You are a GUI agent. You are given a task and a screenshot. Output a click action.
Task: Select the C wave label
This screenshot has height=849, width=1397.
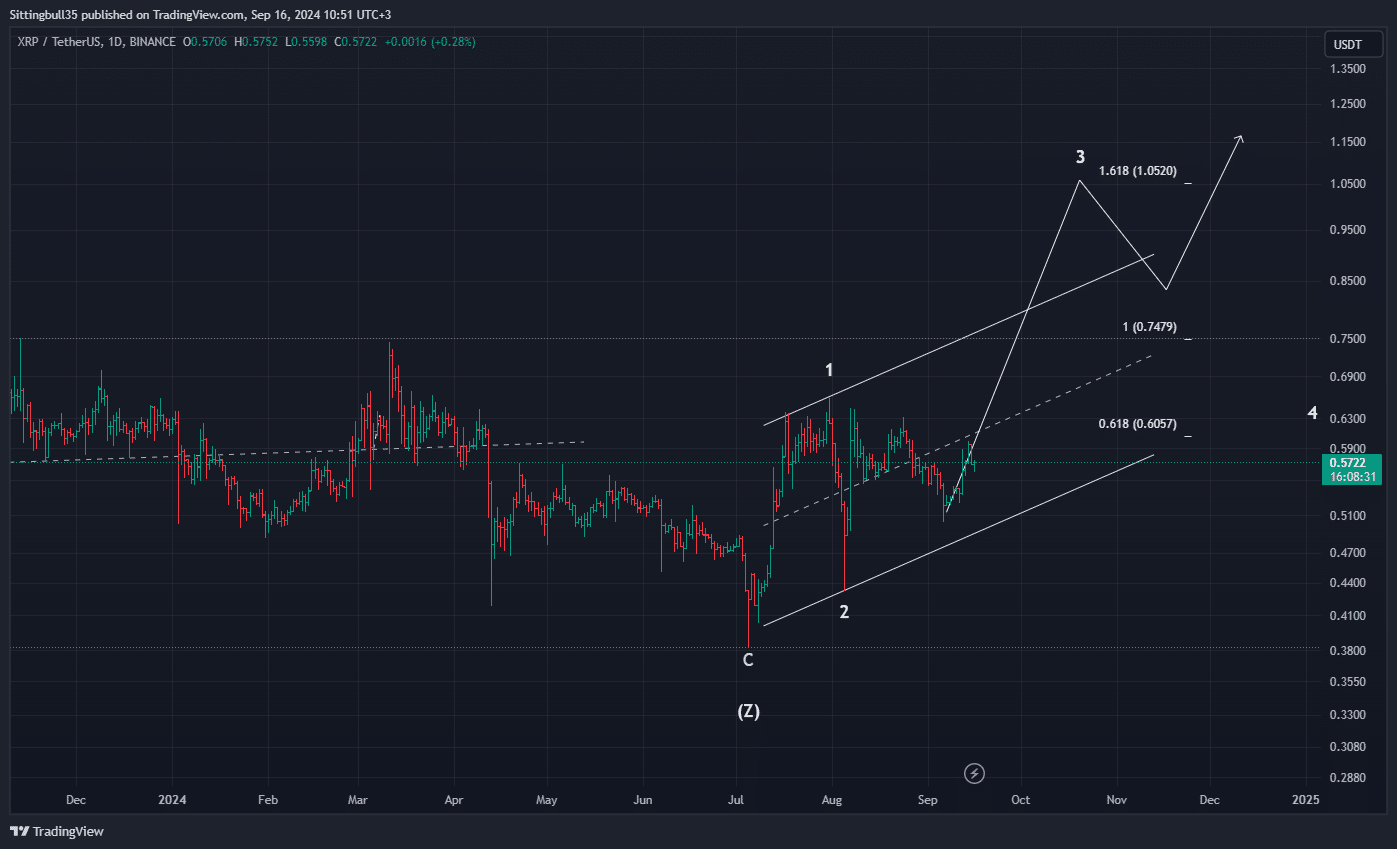point(748,660)
